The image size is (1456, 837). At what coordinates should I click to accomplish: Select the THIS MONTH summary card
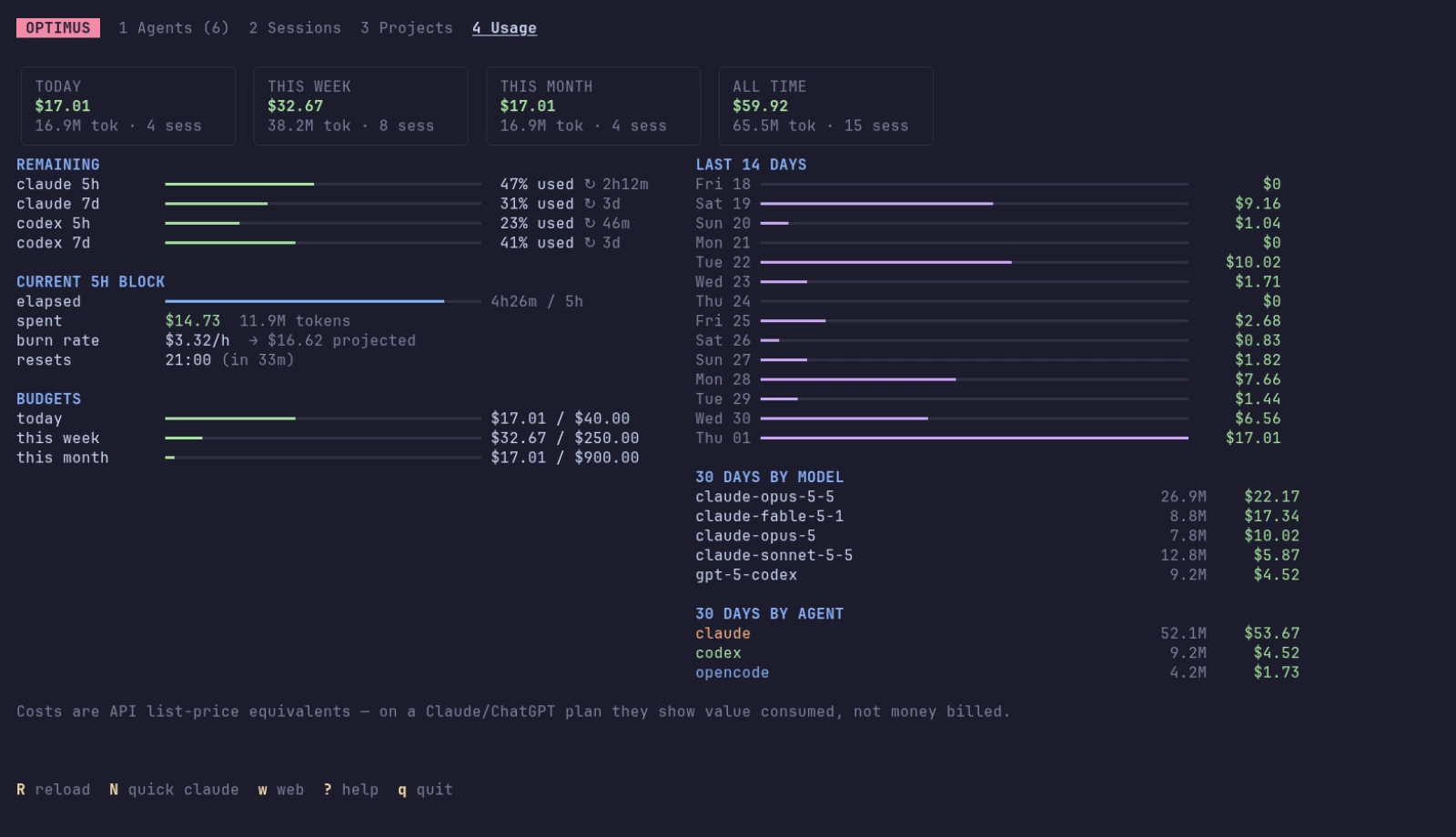593,106
